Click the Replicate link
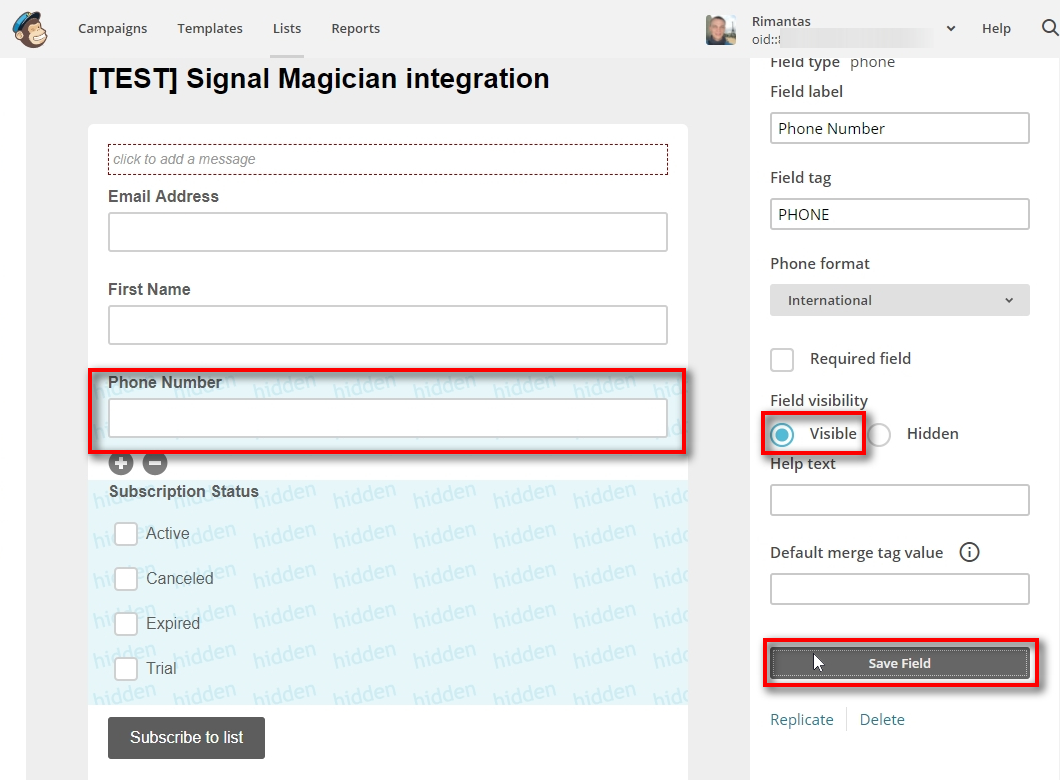The image size is (1060, 780). tap(801, 720)
